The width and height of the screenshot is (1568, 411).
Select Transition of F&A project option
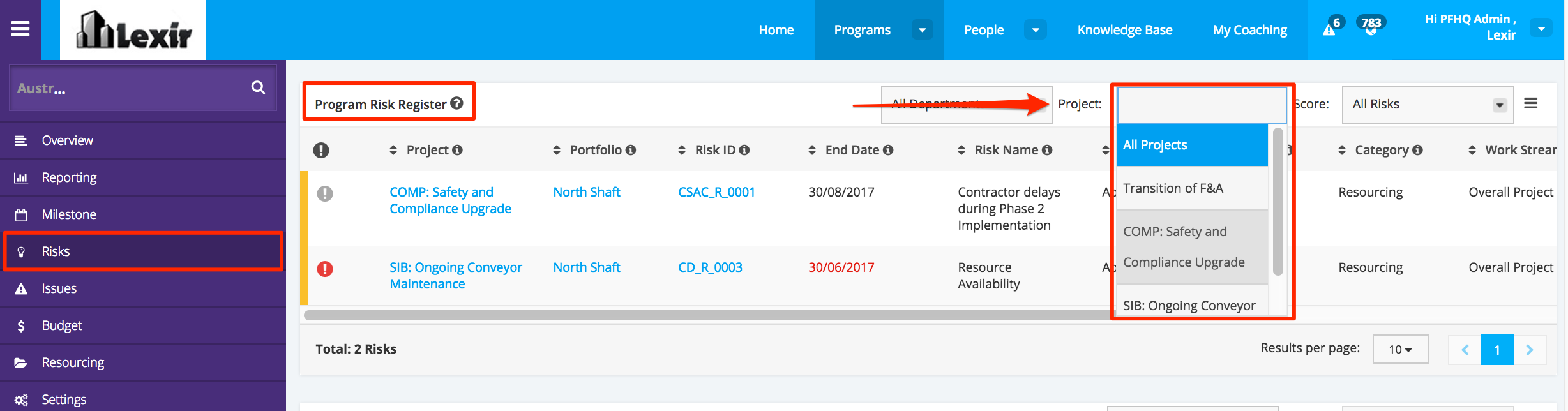(x=1192, y=188)
